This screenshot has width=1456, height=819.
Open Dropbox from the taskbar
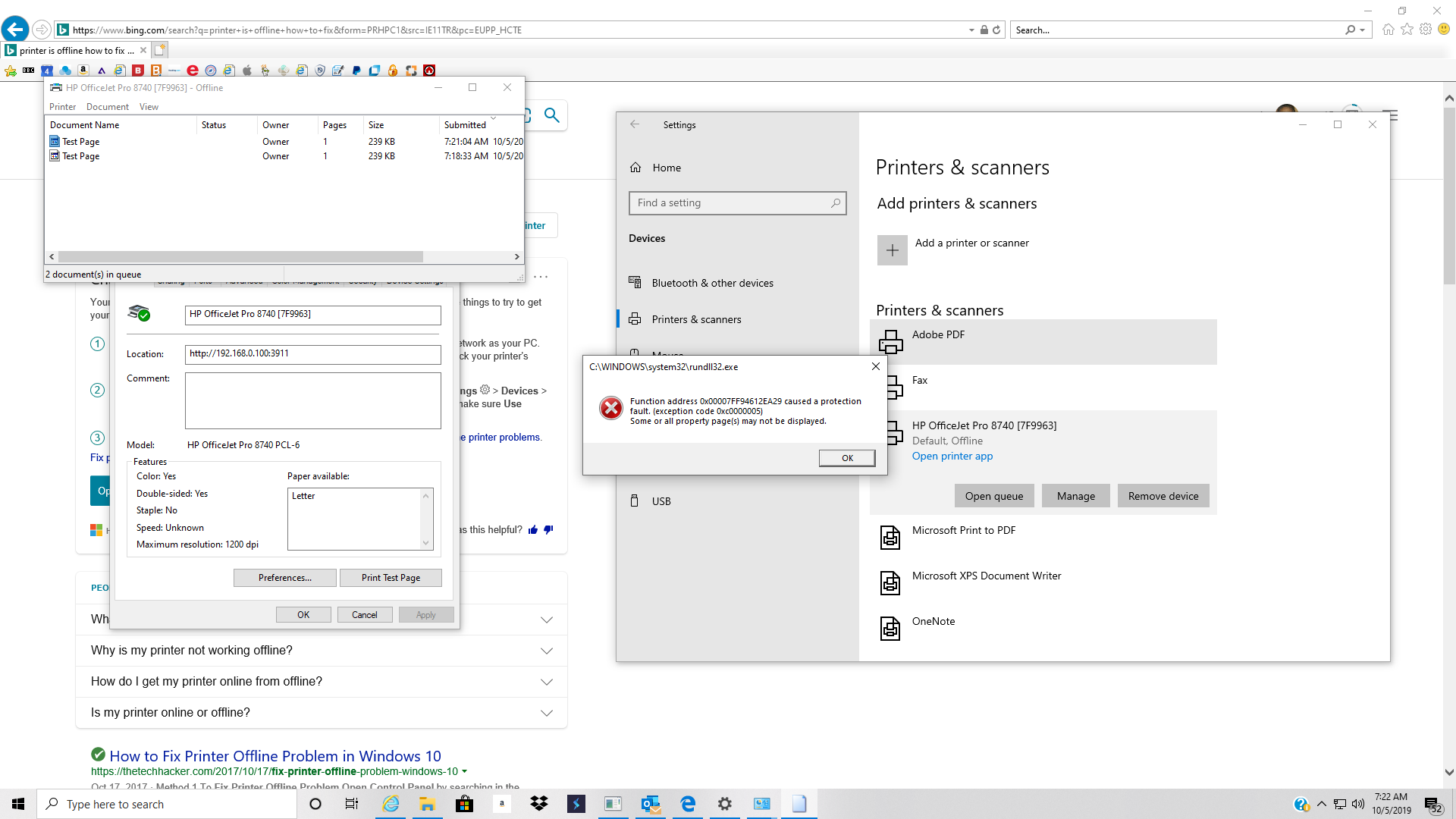pyautogui.click(x=539, y=804)
